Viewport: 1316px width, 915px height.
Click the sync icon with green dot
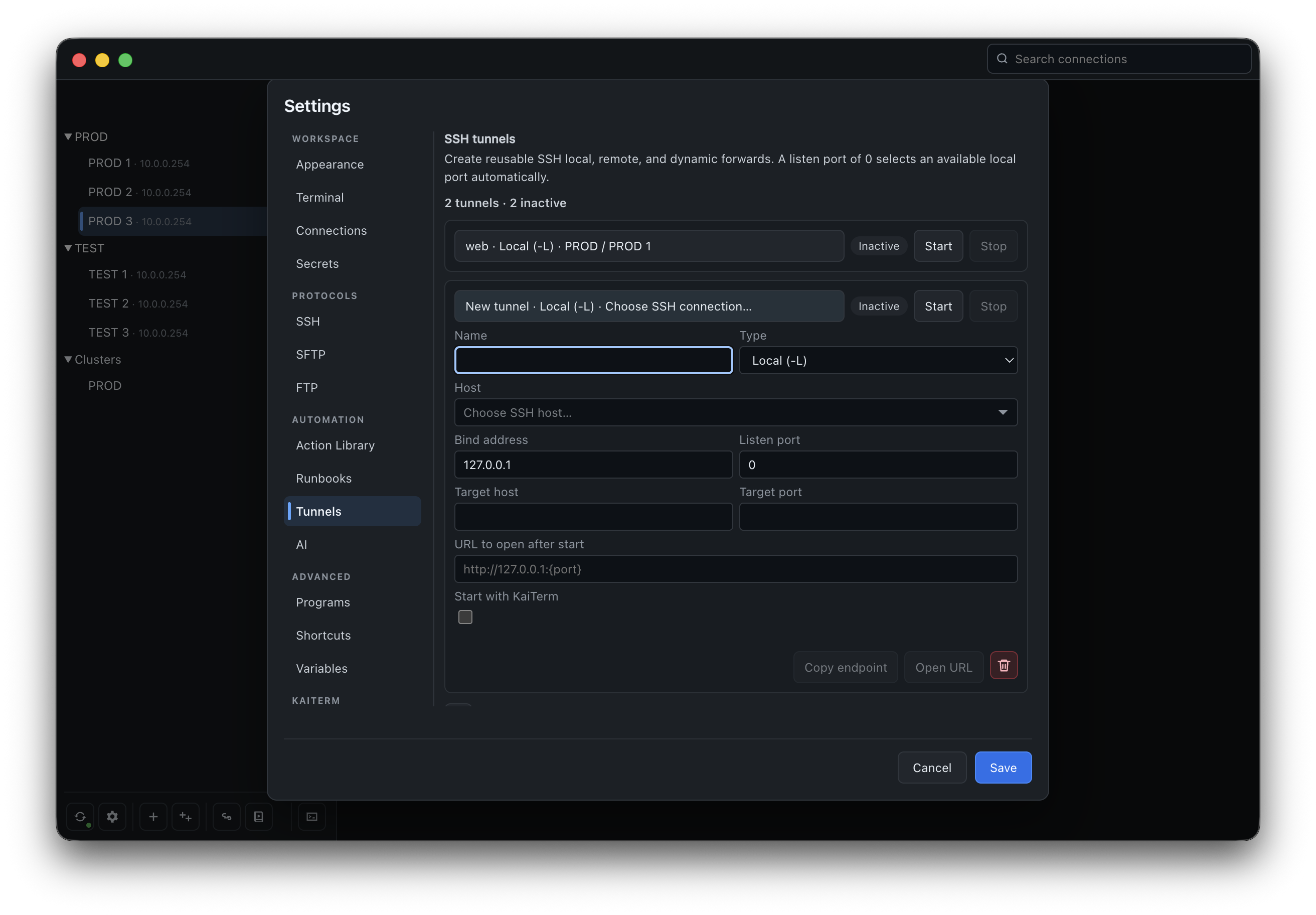coord(80,816)
